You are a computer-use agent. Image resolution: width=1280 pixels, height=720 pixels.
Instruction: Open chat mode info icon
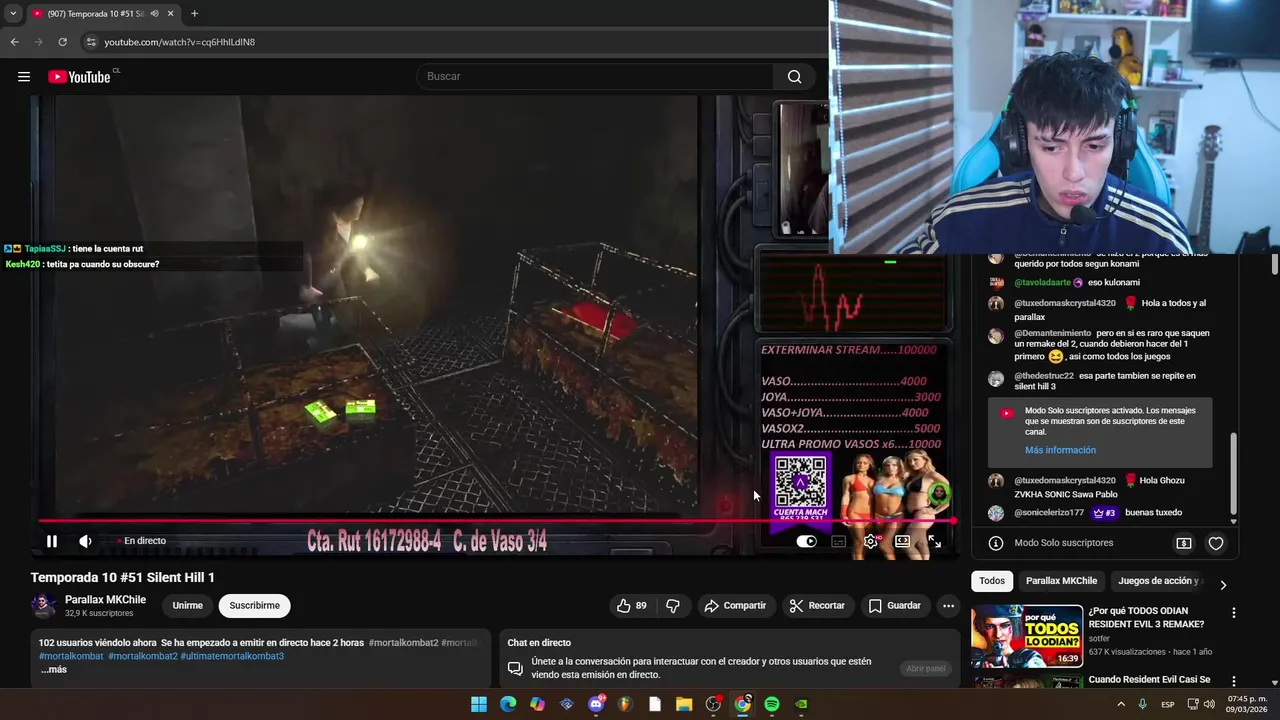[996, 543]
